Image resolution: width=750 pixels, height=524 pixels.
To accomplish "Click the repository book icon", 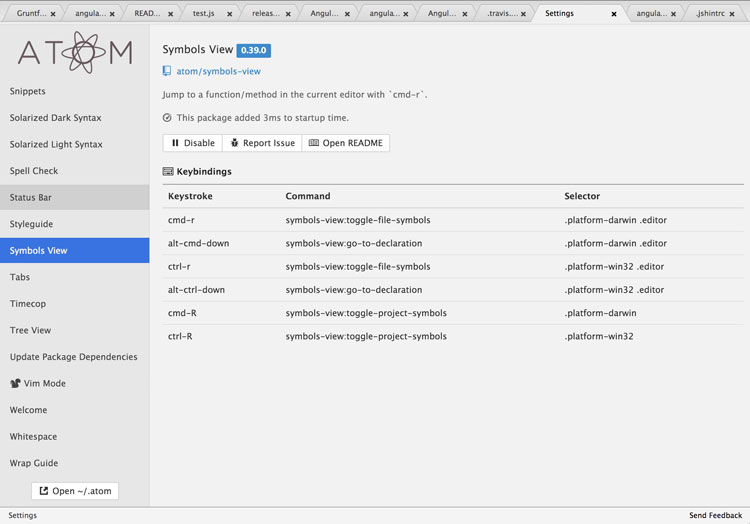I will (x=167, y=71).
